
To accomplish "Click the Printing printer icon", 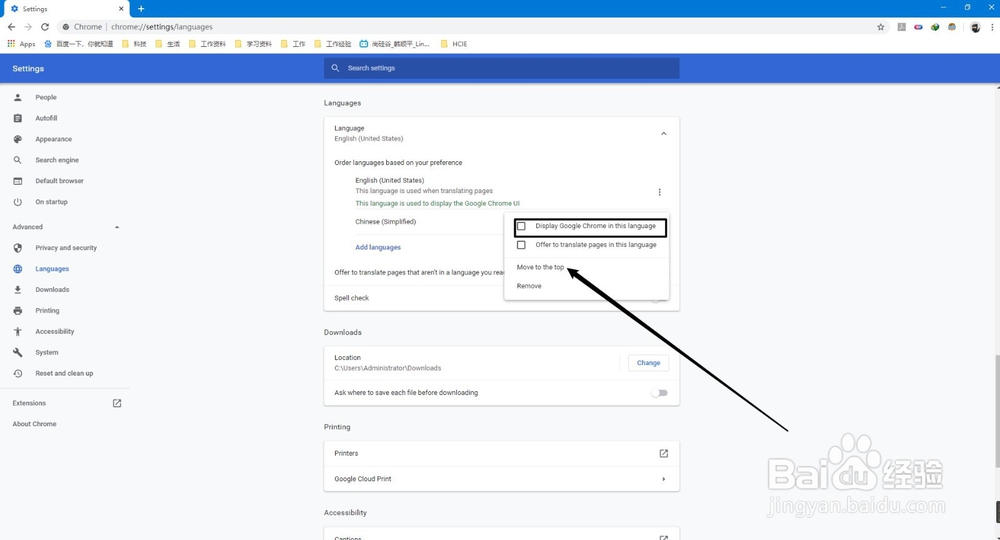I will pyautogui.click(x=18, y=310).
